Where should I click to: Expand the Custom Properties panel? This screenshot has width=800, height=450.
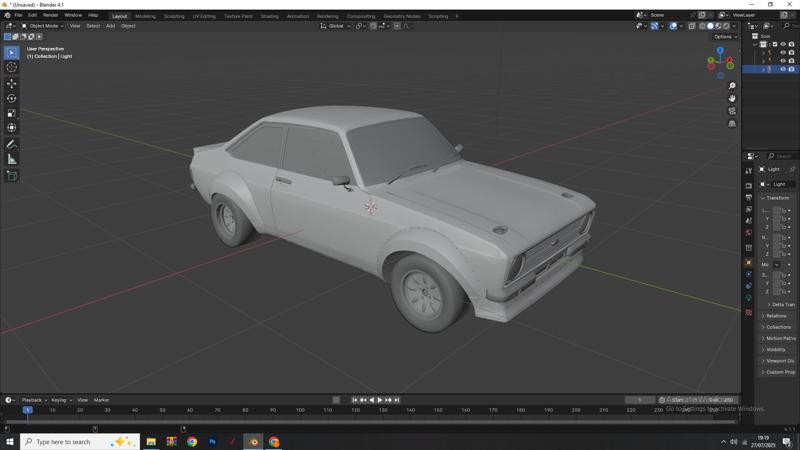(x=778, y=372)
